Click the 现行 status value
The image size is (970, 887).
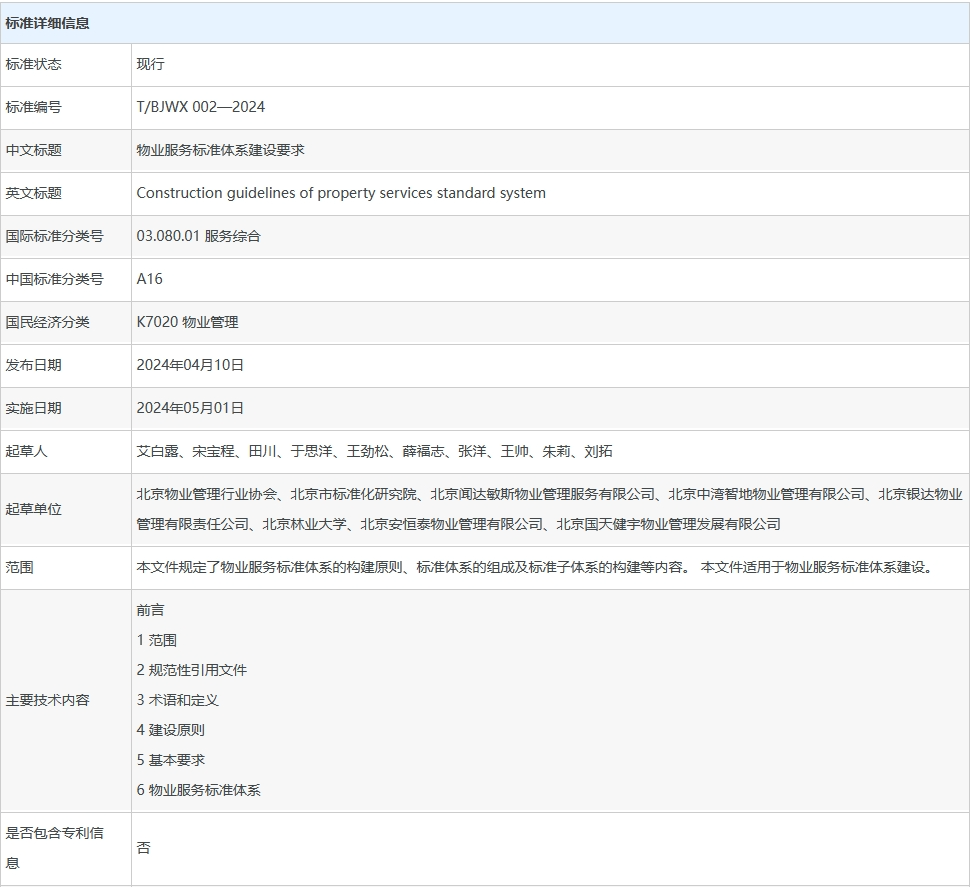pos(150,64)
